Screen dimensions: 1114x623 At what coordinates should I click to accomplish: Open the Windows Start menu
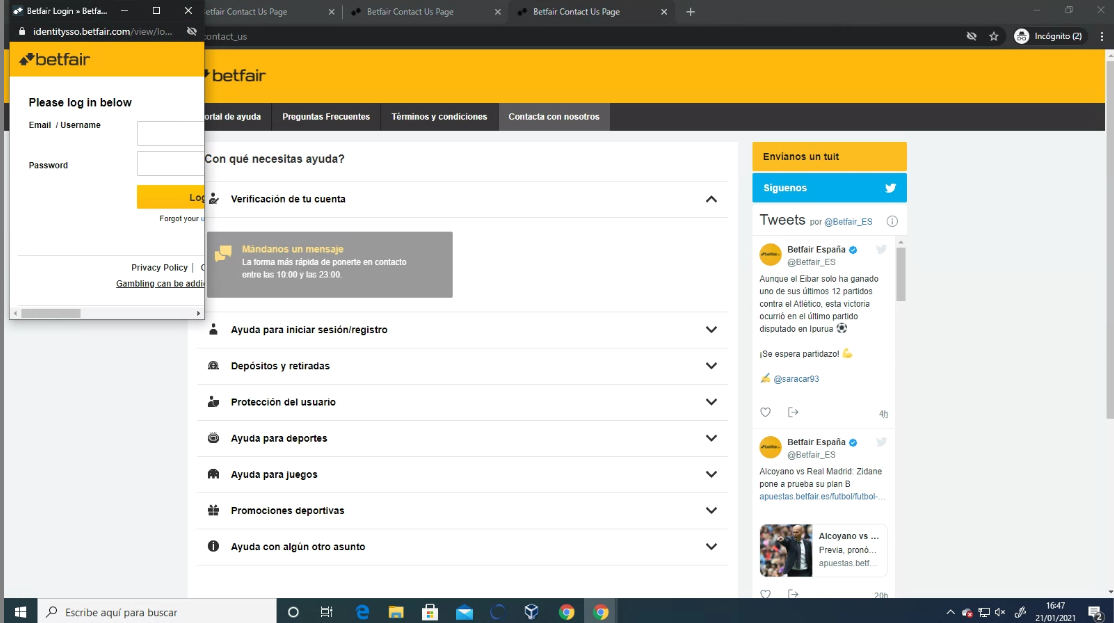click(20, 612)
